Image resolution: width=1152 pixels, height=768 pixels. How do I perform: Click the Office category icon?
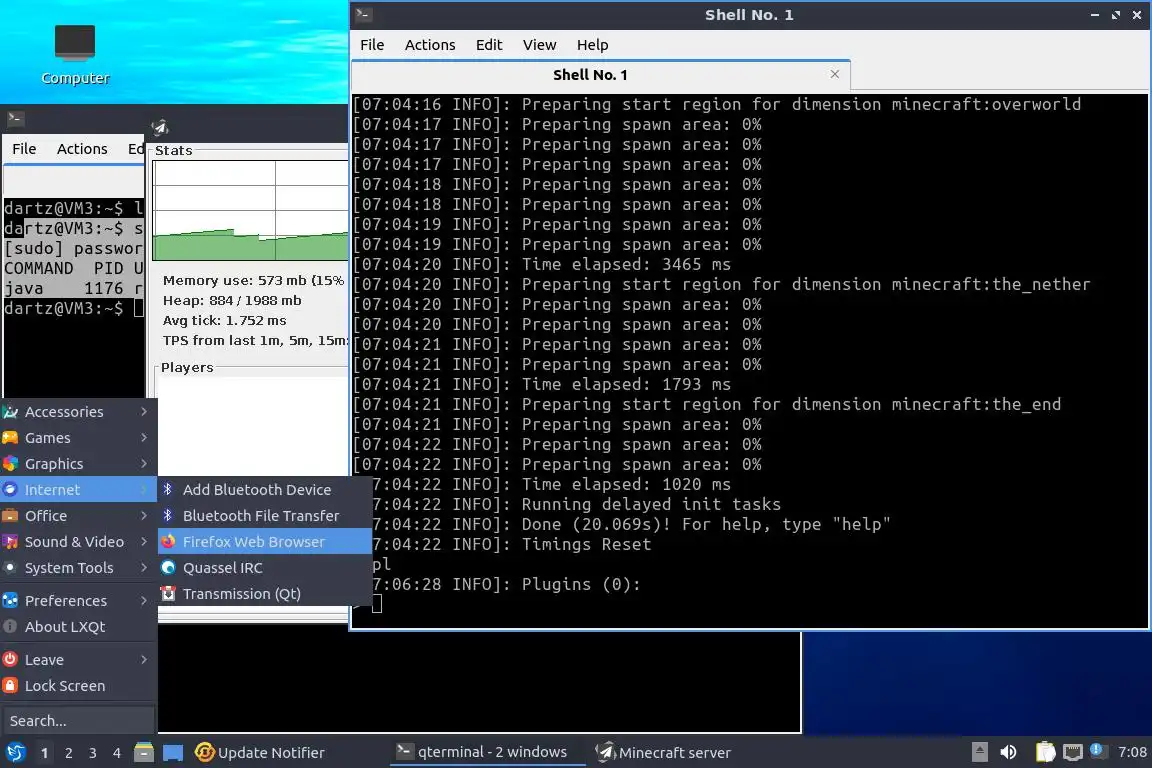coord(10,516)
